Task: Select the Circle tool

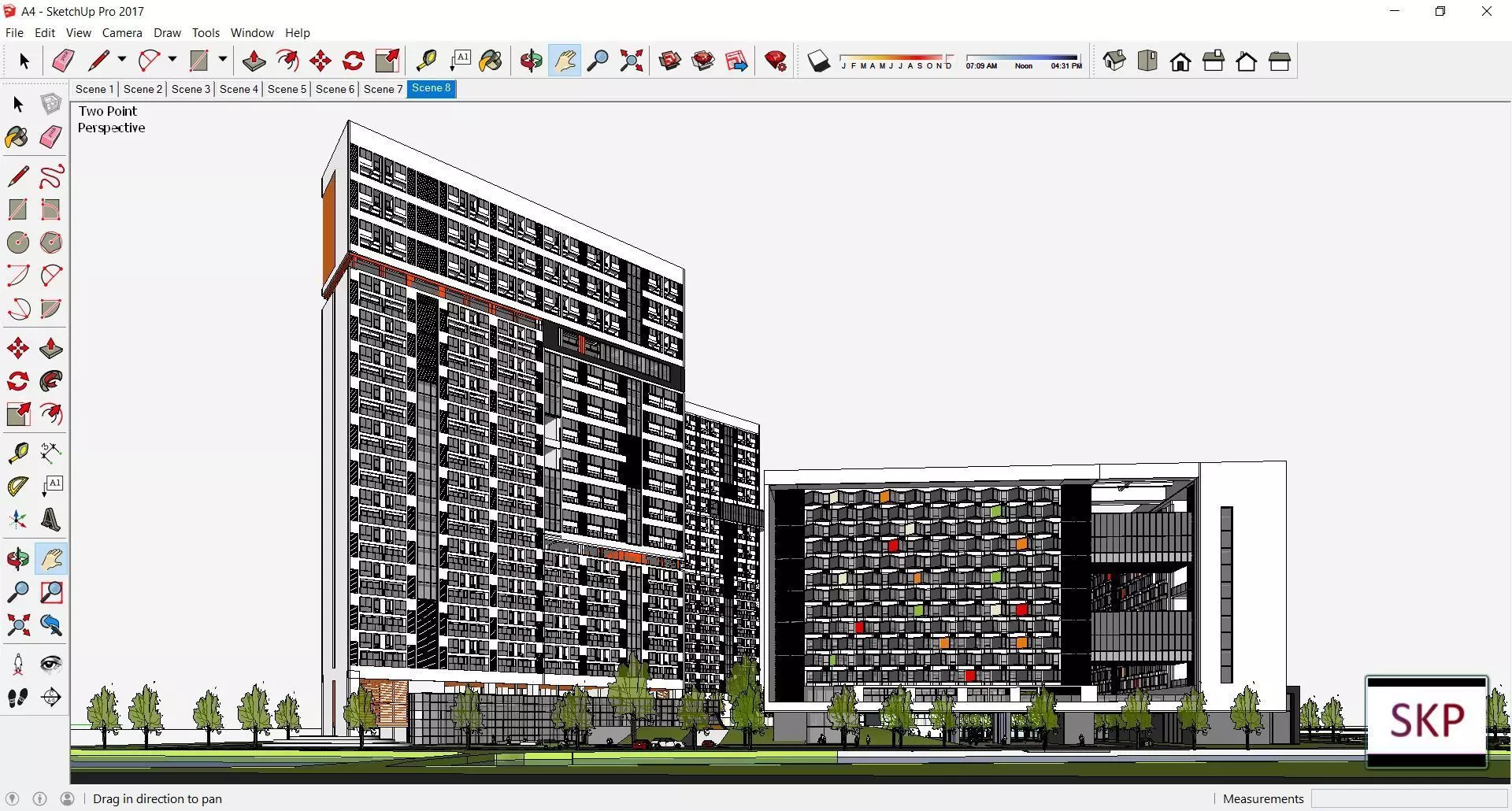Action: [18, 243]
